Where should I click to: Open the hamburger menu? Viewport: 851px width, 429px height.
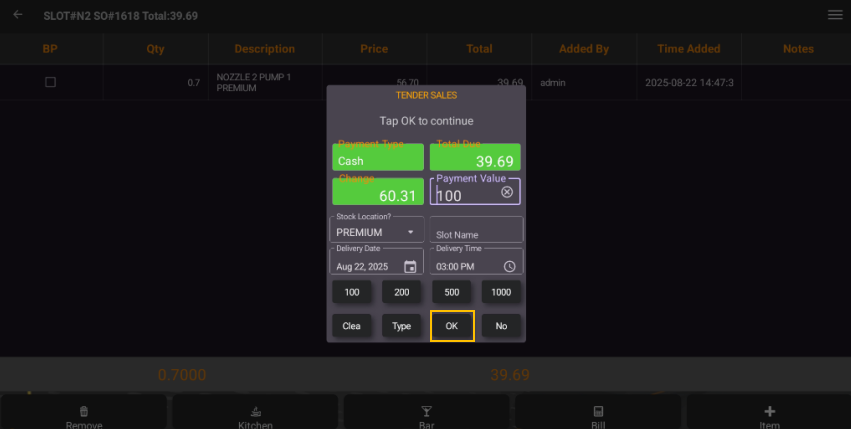(x=834, y=15)
